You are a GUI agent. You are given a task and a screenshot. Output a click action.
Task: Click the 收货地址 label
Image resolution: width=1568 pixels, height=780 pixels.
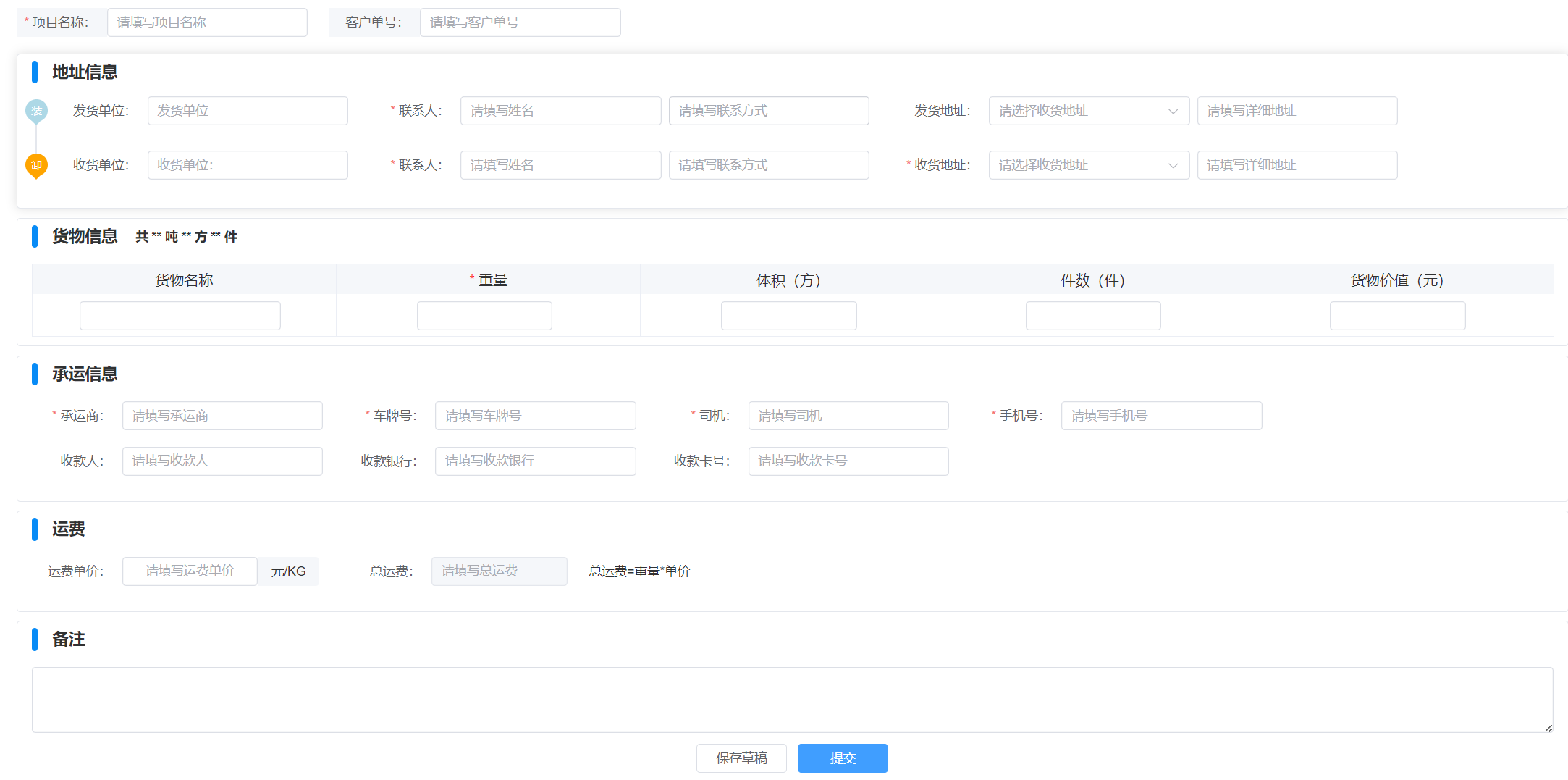tap(943, 165)
